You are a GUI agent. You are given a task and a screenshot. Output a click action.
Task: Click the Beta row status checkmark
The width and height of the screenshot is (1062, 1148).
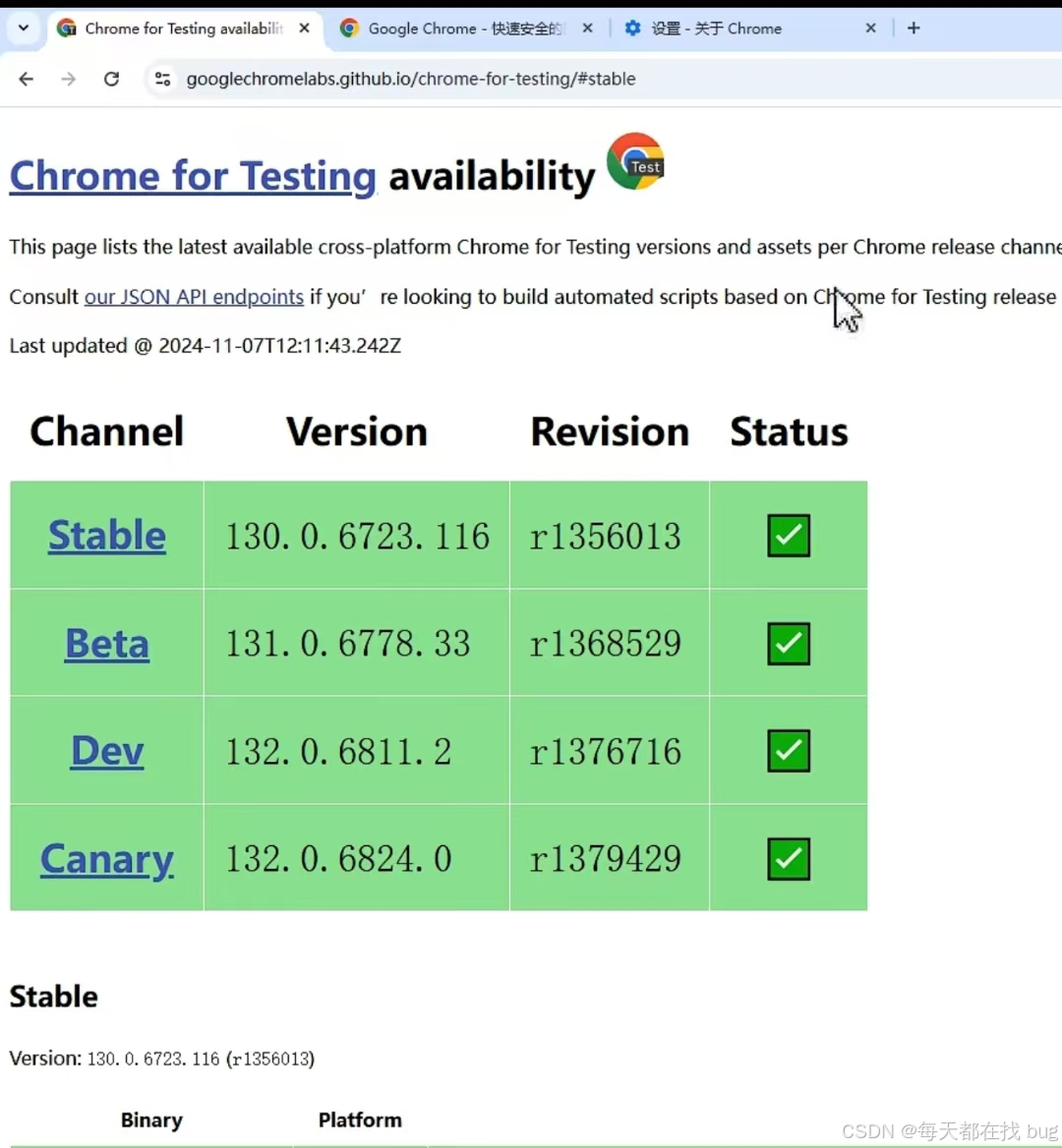pos(789,644)
